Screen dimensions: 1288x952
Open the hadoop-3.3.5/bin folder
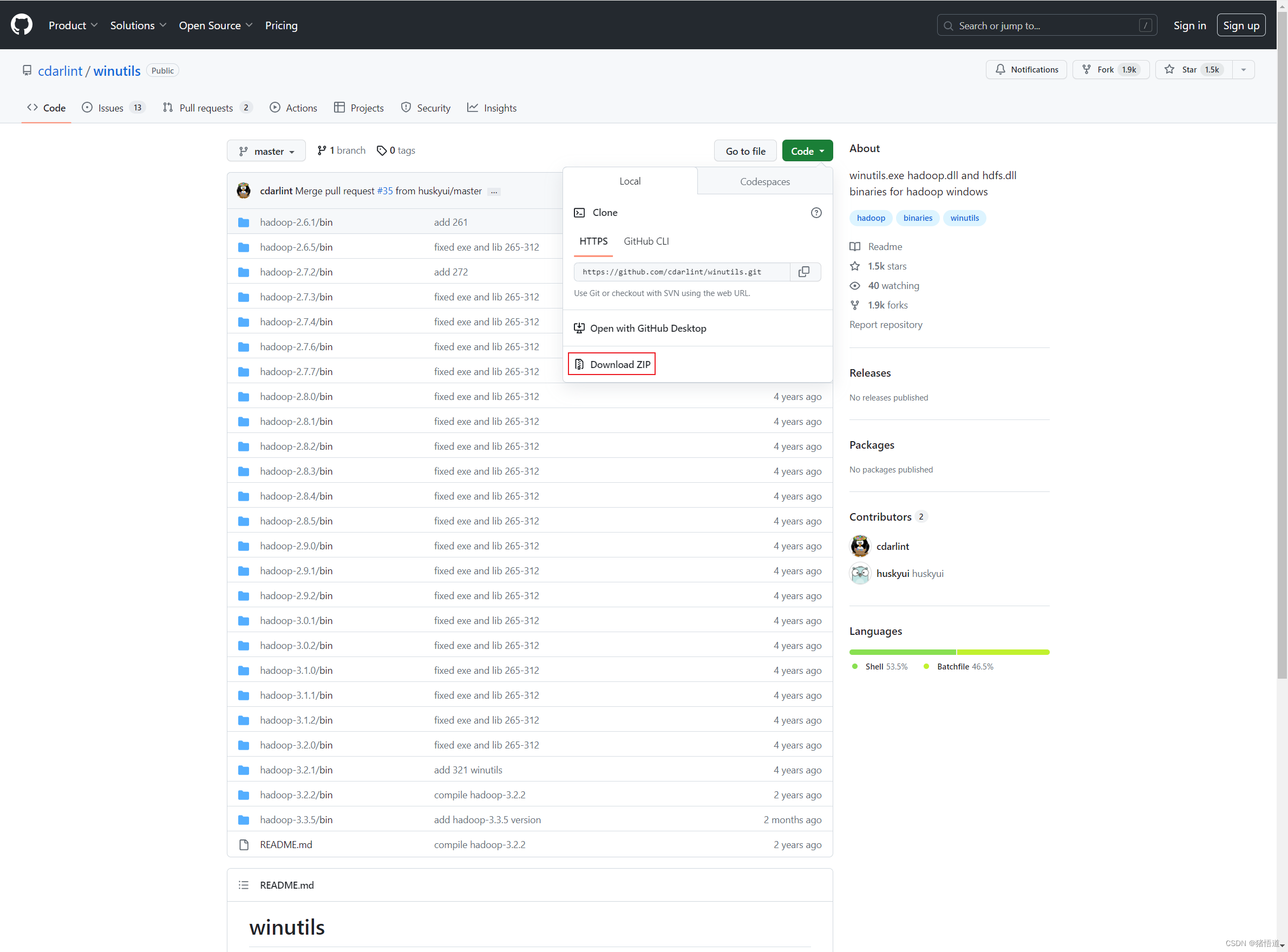[x=296, y=819]
